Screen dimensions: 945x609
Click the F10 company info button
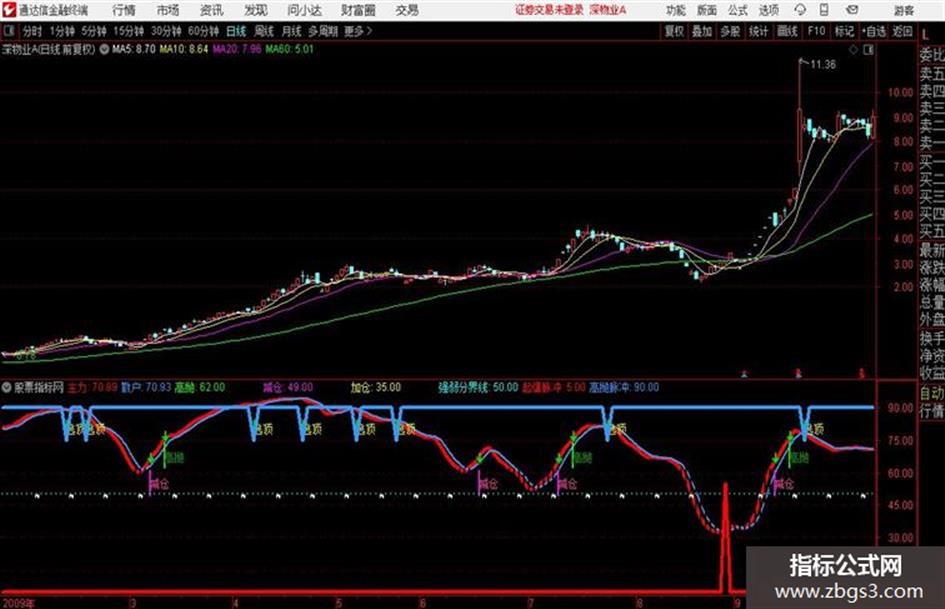pos(816,31)
